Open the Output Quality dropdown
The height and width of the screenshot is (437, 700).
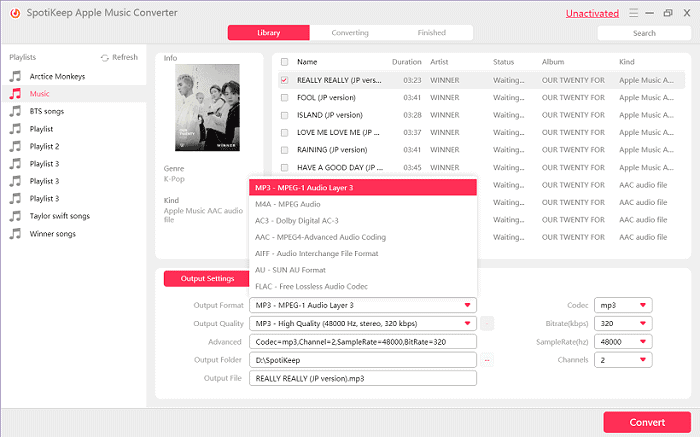362,323
